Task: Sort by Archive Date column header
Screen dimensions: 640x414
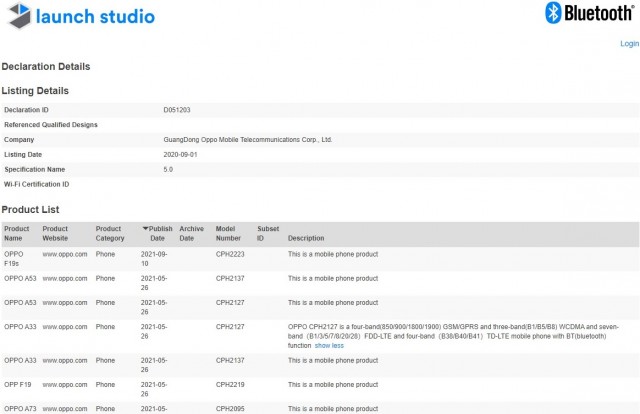Action: click(x=191, y=234)
